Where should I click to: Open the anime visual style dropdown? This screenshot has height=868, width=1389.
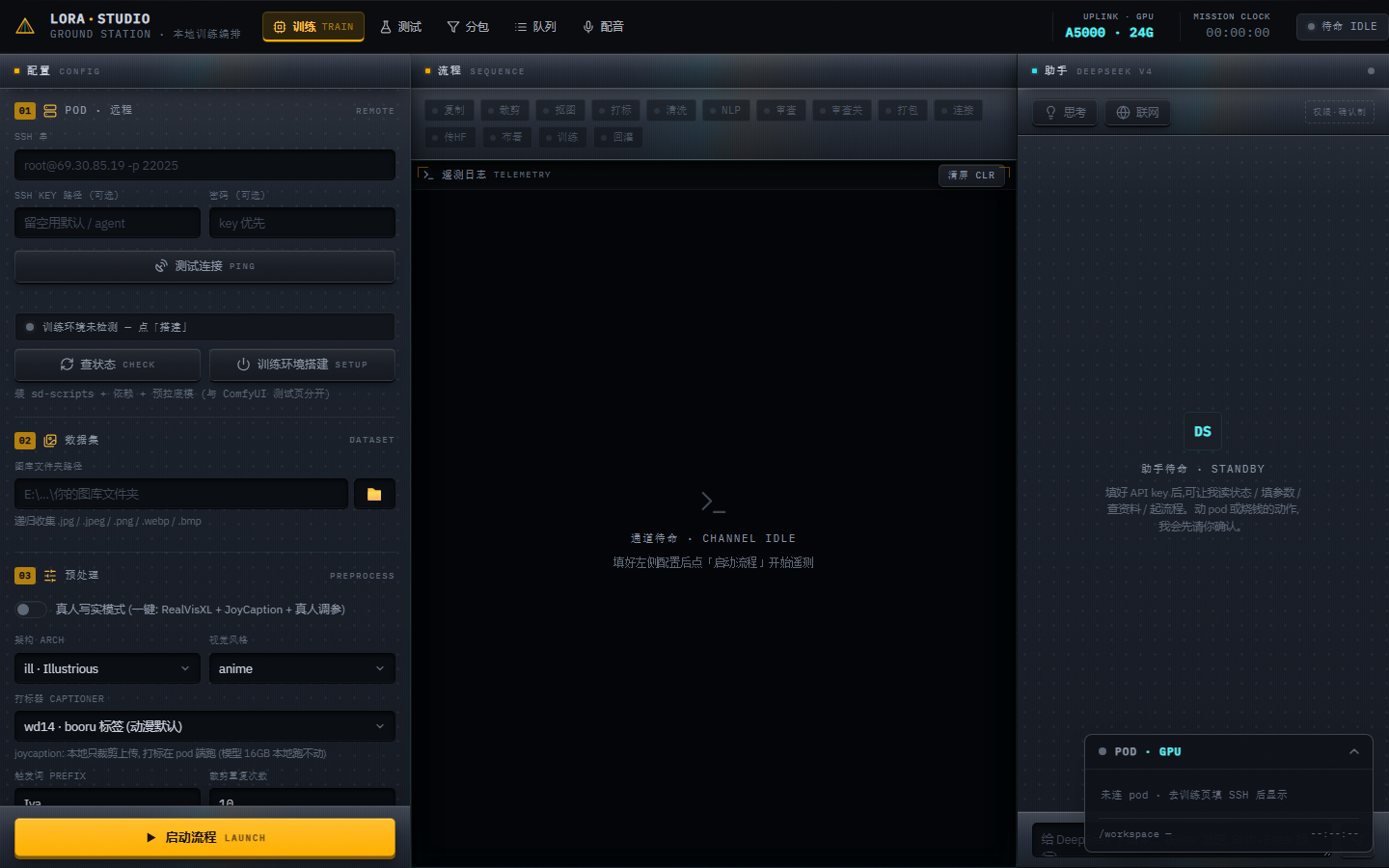click(302, 668)
